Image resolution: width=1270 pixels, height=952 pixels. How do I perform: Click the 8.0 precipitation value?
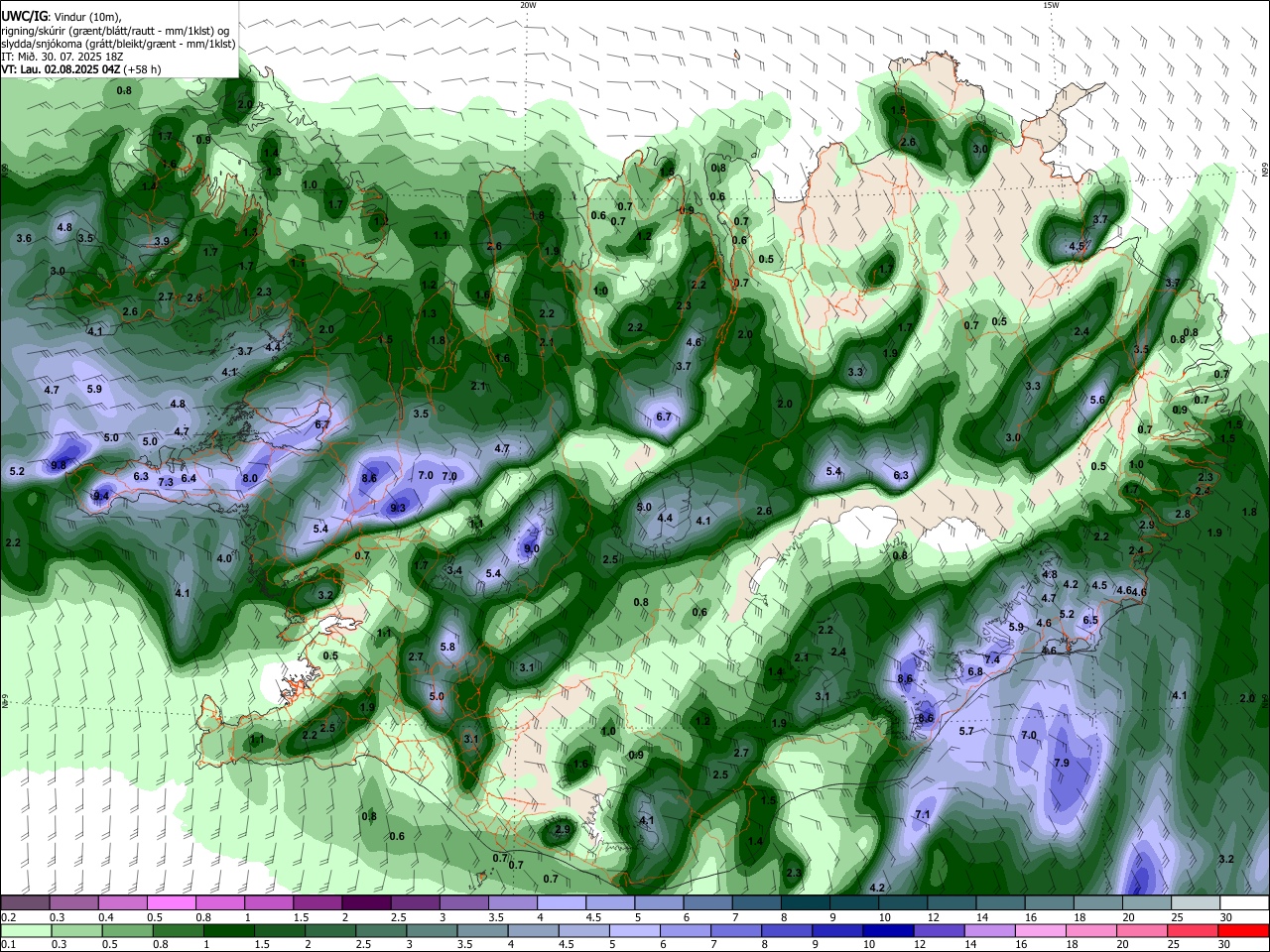250,478
